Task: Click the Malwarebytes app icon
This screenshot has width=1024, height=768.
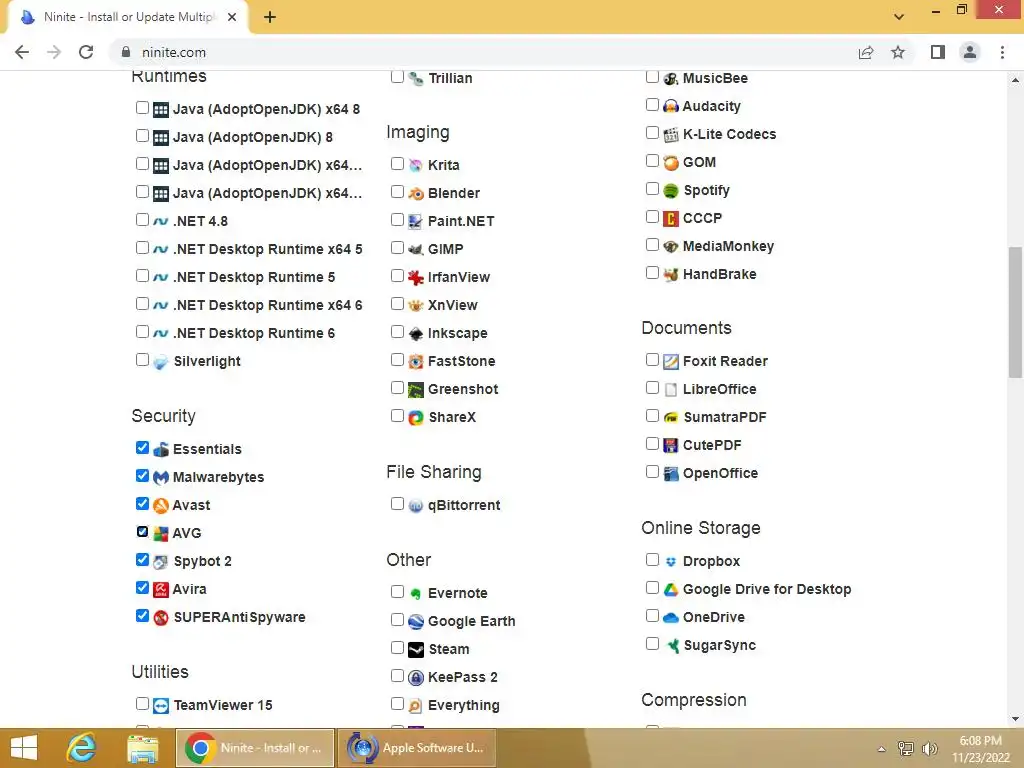Action: [x=161, y=477]
